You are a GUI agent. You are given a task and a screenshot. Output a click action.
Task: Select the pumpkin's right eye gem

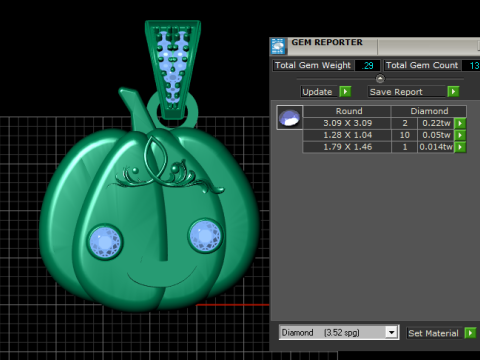click(x=205, y=236)
